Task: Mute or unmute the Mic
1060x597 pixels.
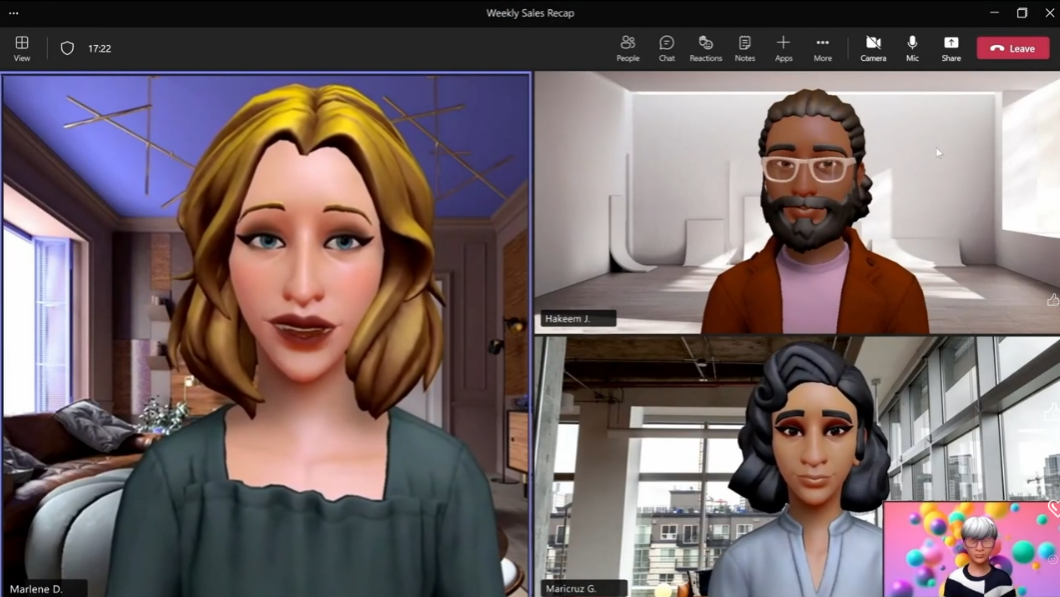Action: click(x=912, y=48)
